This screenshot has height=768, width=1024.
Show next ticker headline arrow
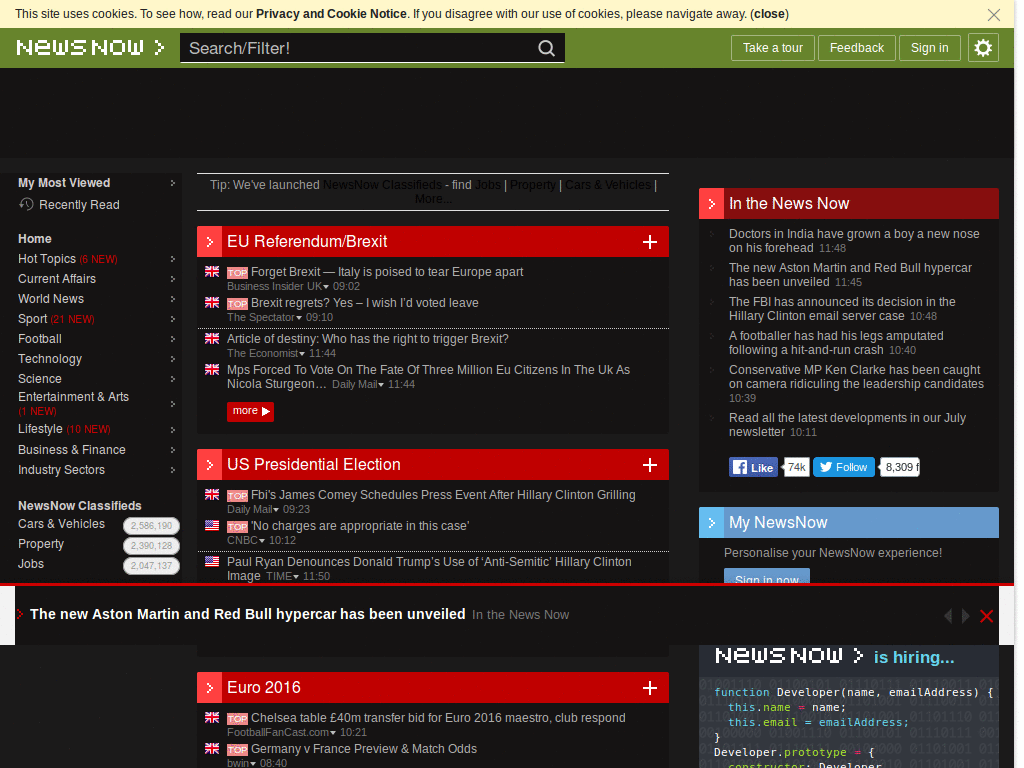click(965, 616)
